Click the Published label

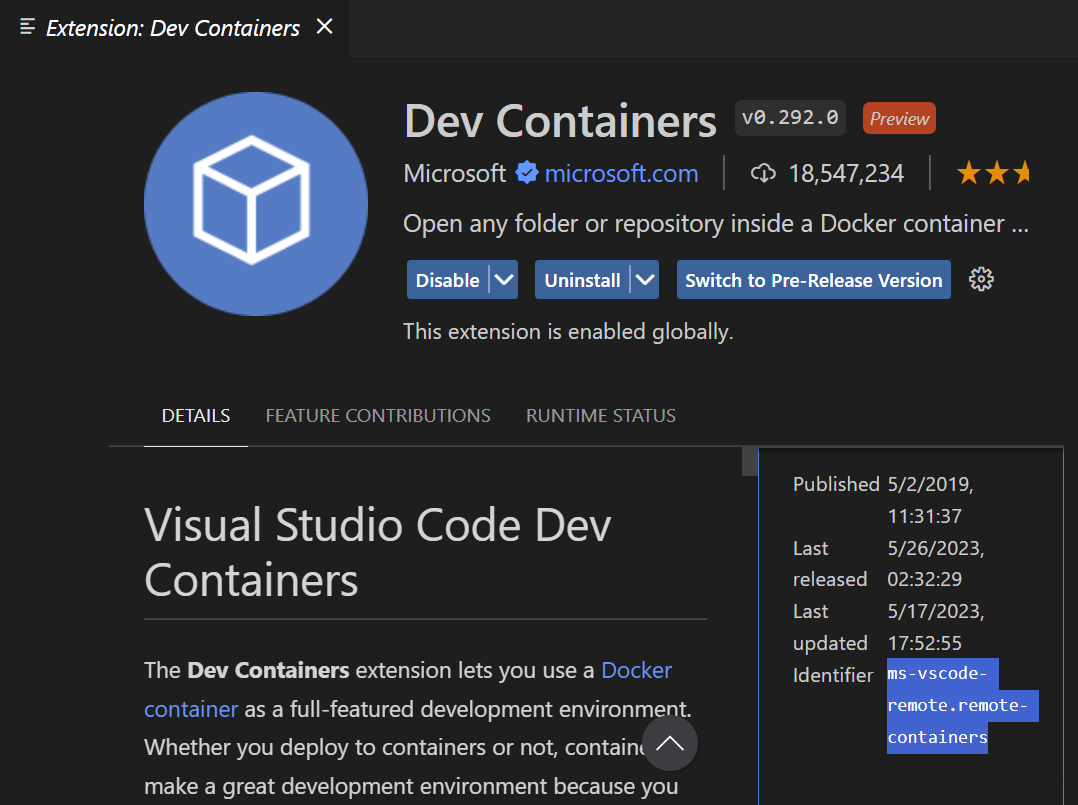coord(836,484)
